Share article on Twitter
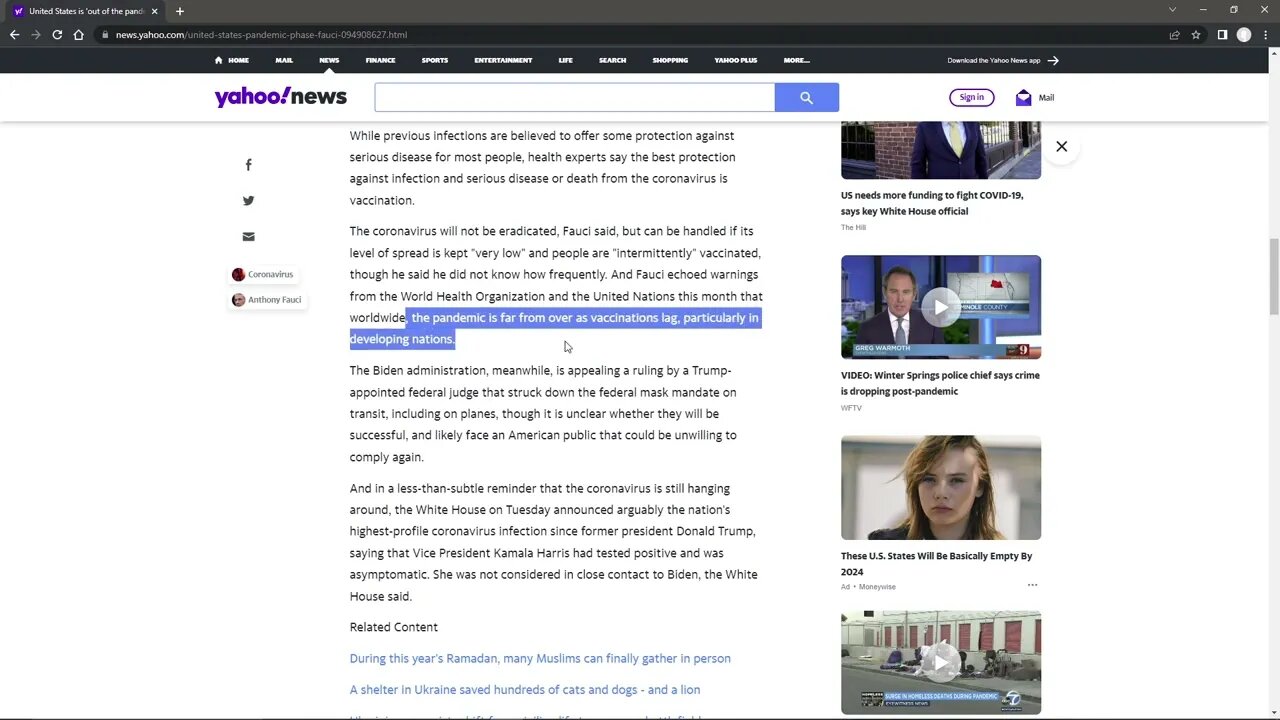The height and width of the screenshot is (720, 1280). [248, 201]
